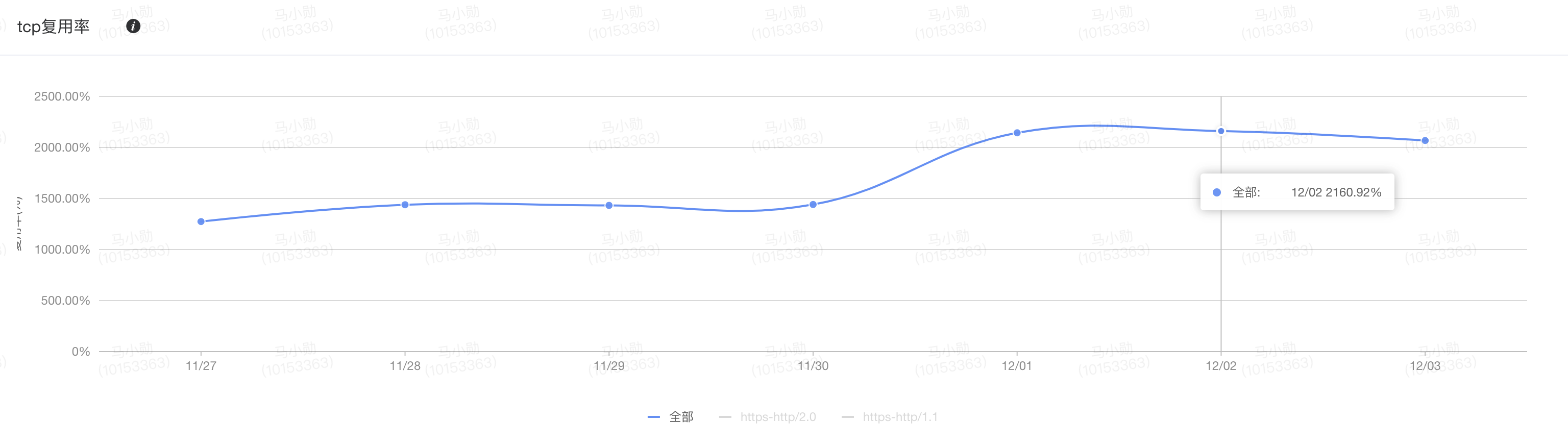Click the 12/01 x-axis date label
This screenshot has height=445, width=1568.
tap(1017, 366)
